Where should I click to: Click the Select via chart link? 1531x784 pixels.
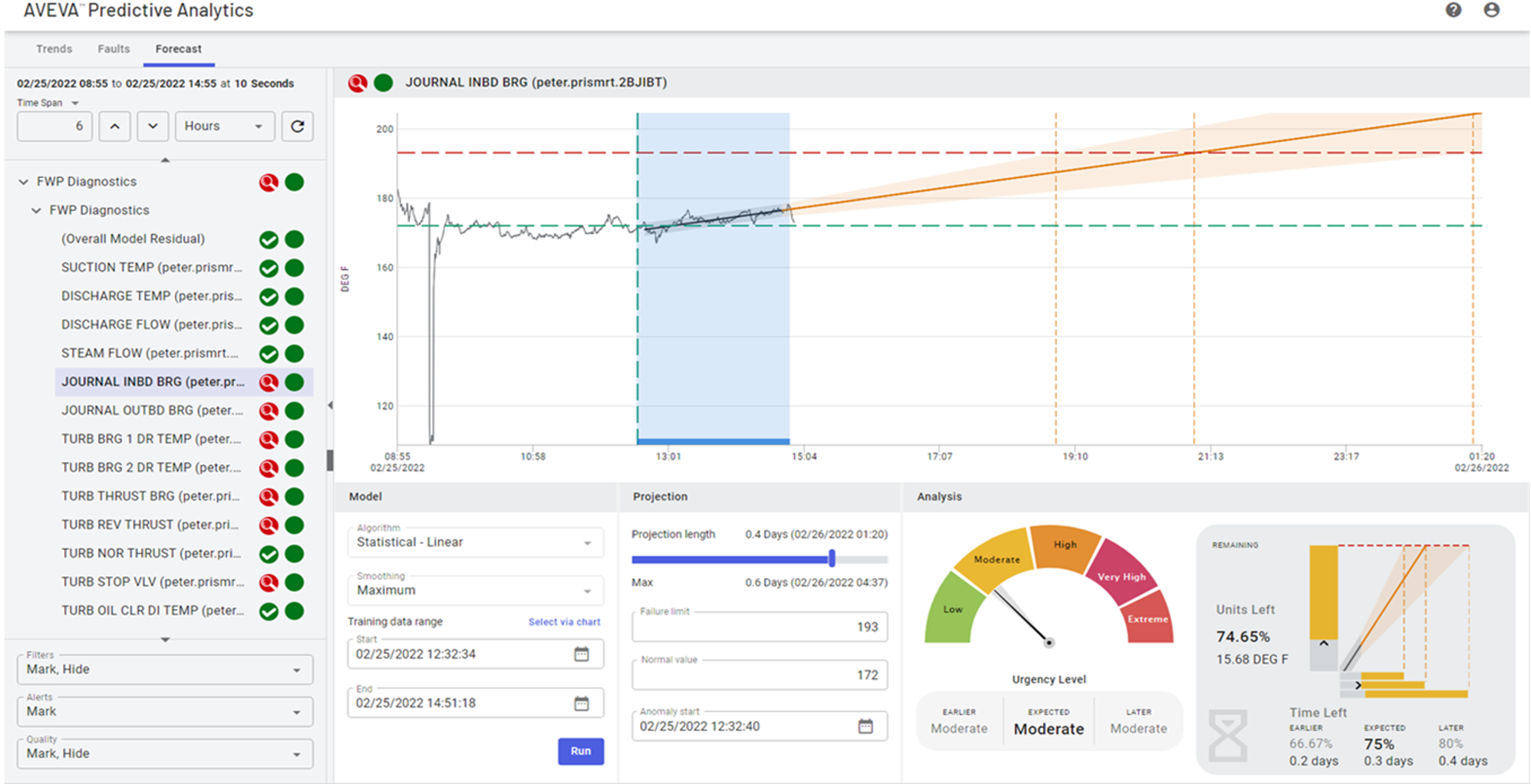tap(564, 621)
